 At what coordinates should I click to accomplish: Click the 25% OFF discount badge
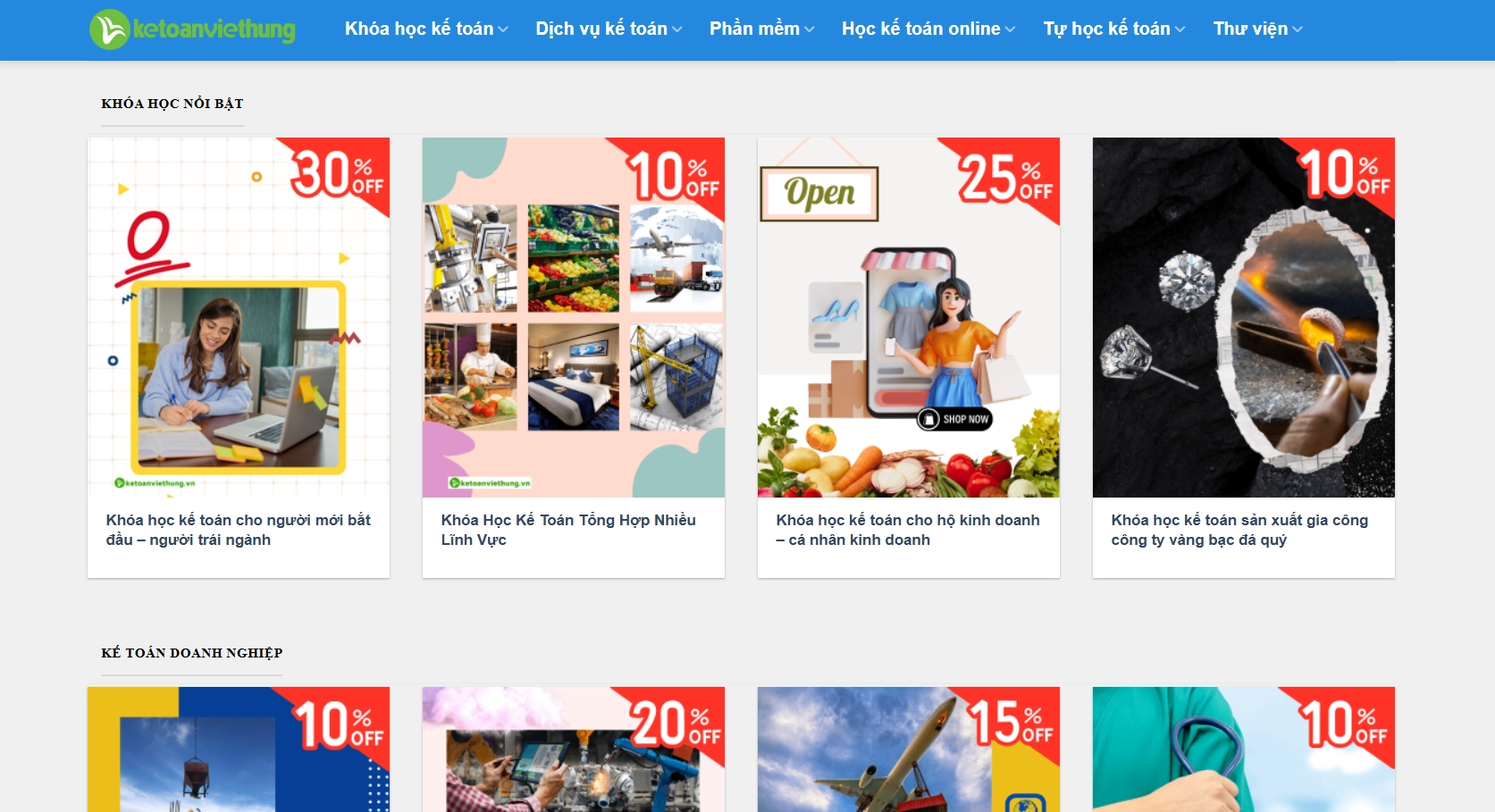pyautogui.click(x=1005, y=177)
